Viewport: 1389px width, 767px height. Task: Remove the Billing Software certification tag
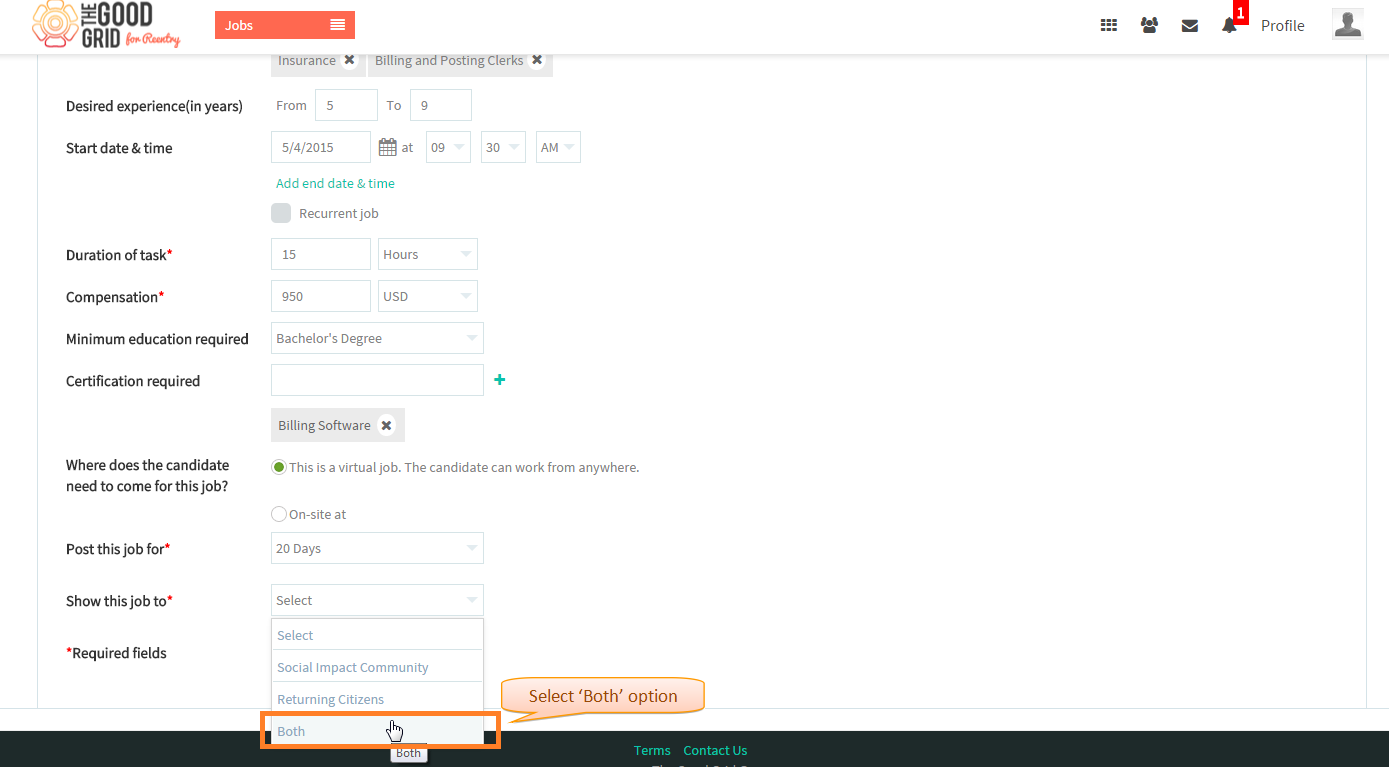pos(386,425)
